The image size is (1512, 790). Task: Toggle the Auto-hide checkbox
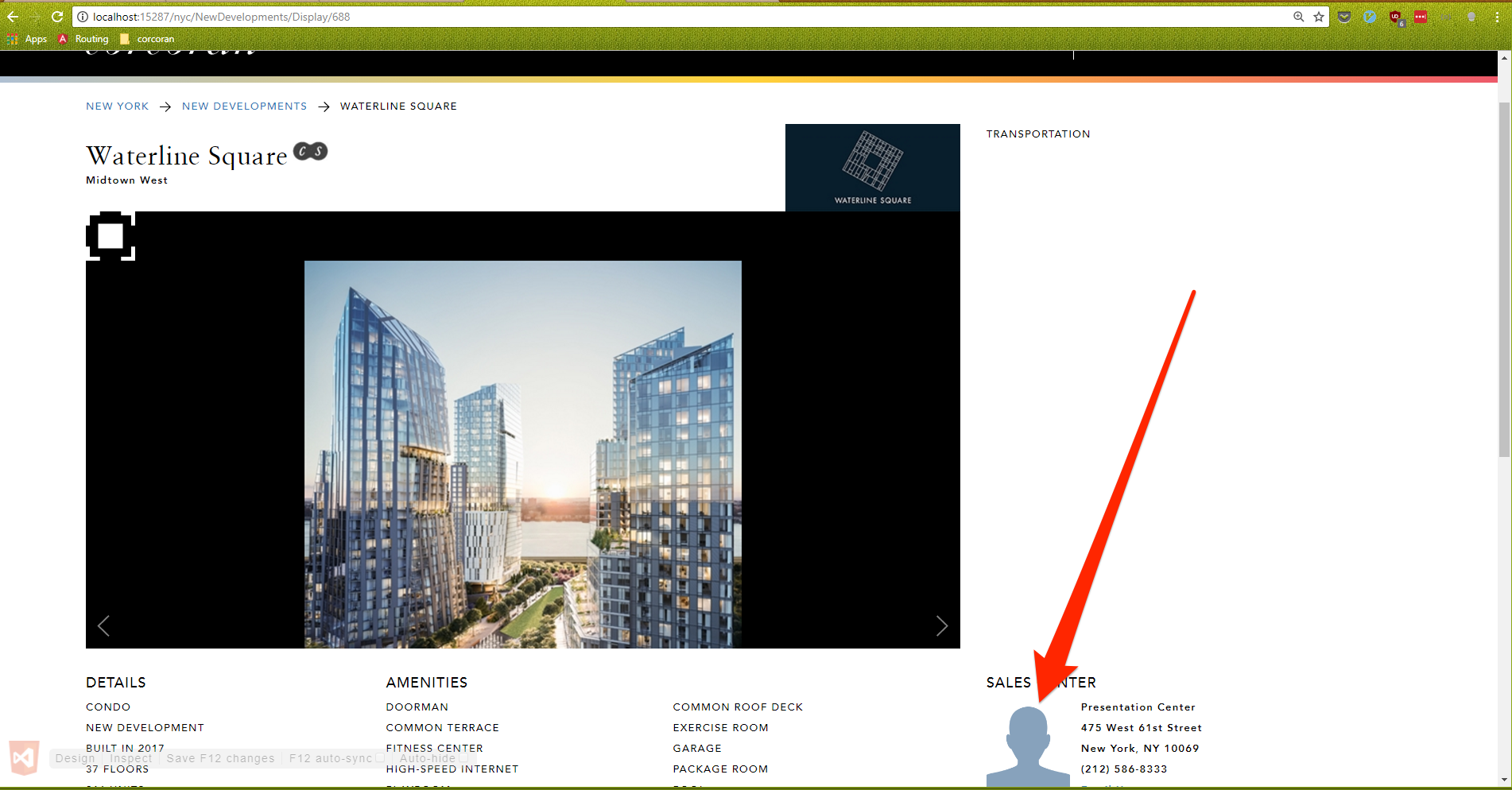[463, 758]
